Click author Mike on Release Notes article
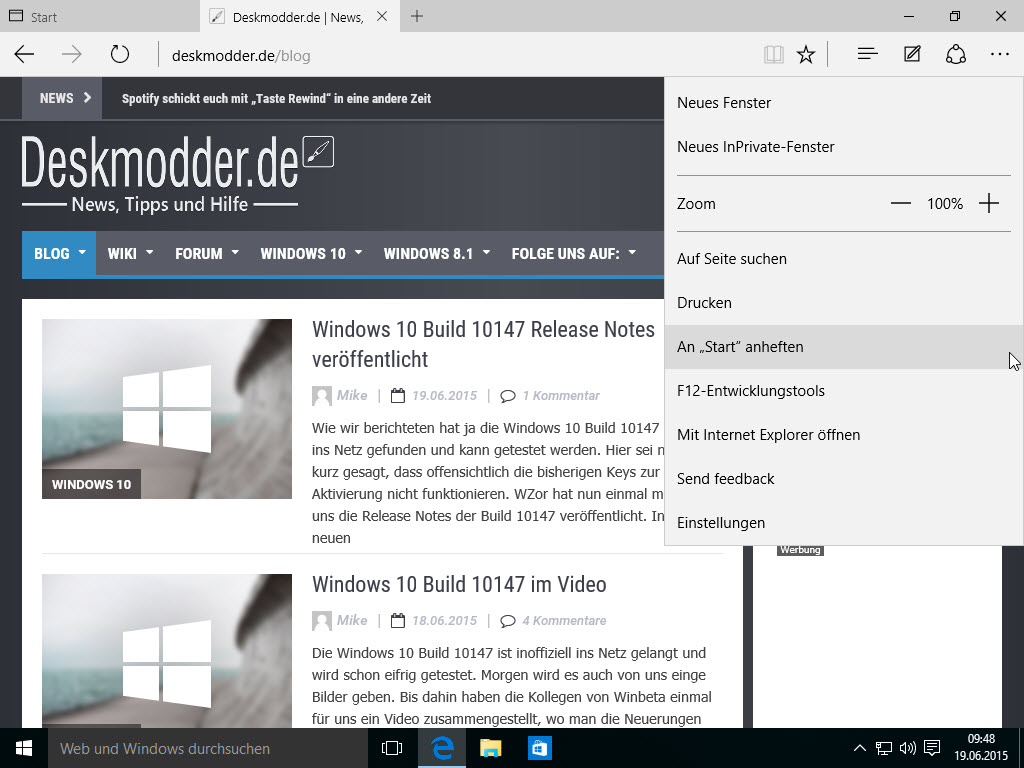Screen dimensions: 1024x768 click(352, 396)
